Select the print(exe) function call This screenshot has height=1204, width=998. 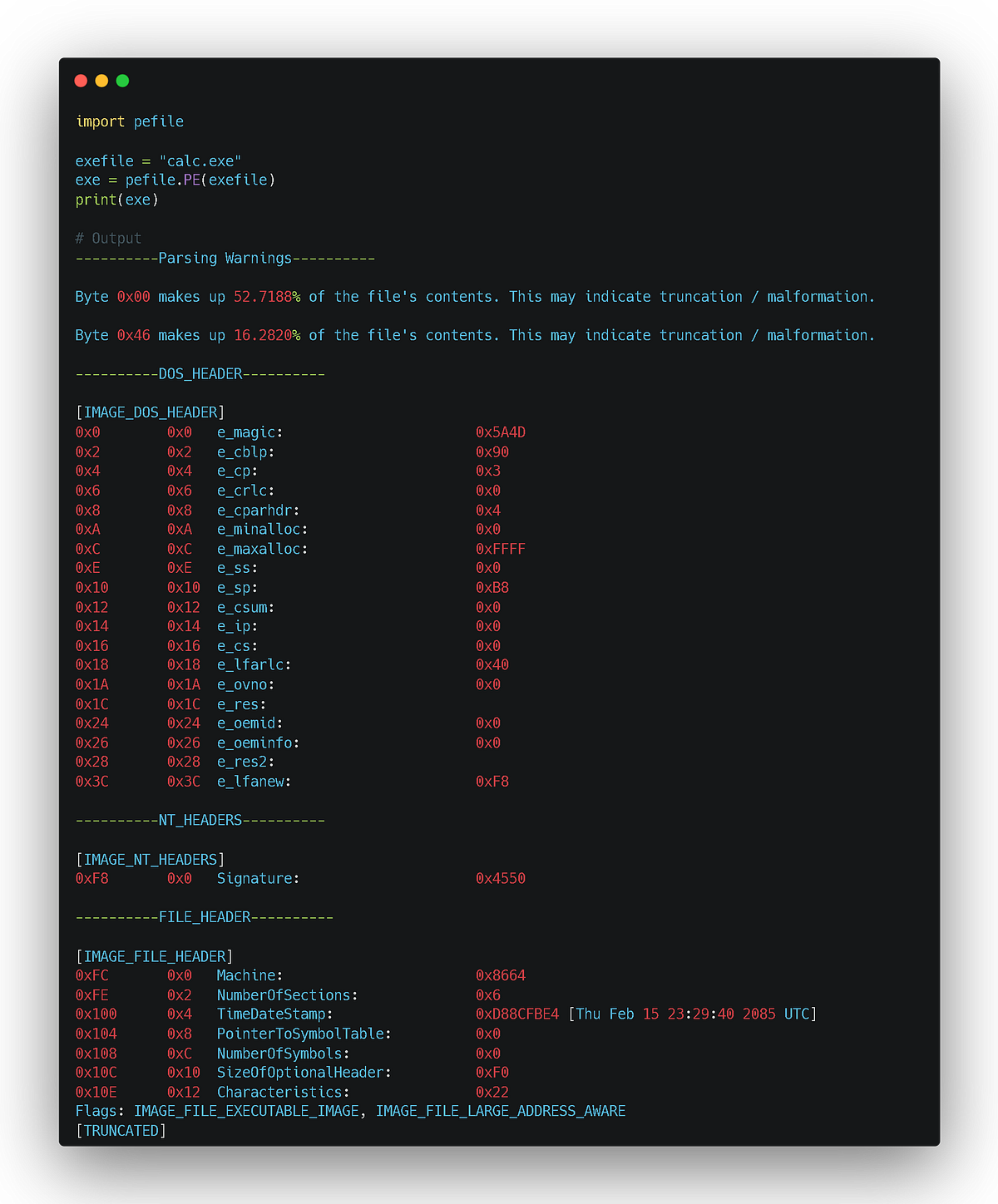click(116, 200)
